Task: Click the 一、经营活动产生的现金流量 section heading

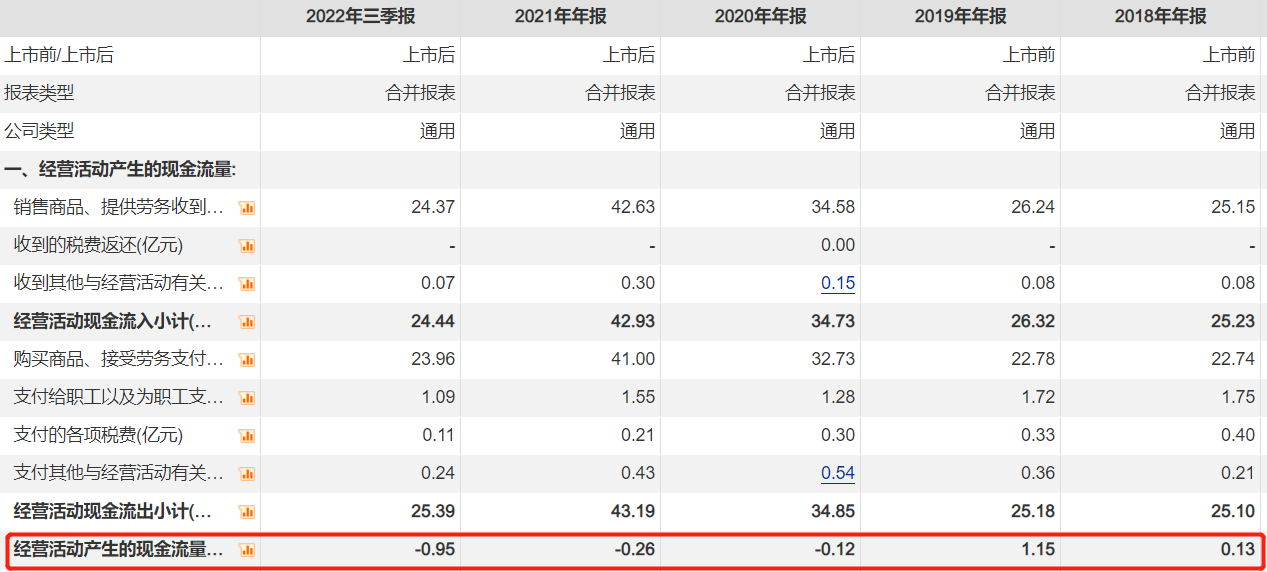Action: (120, 169)
